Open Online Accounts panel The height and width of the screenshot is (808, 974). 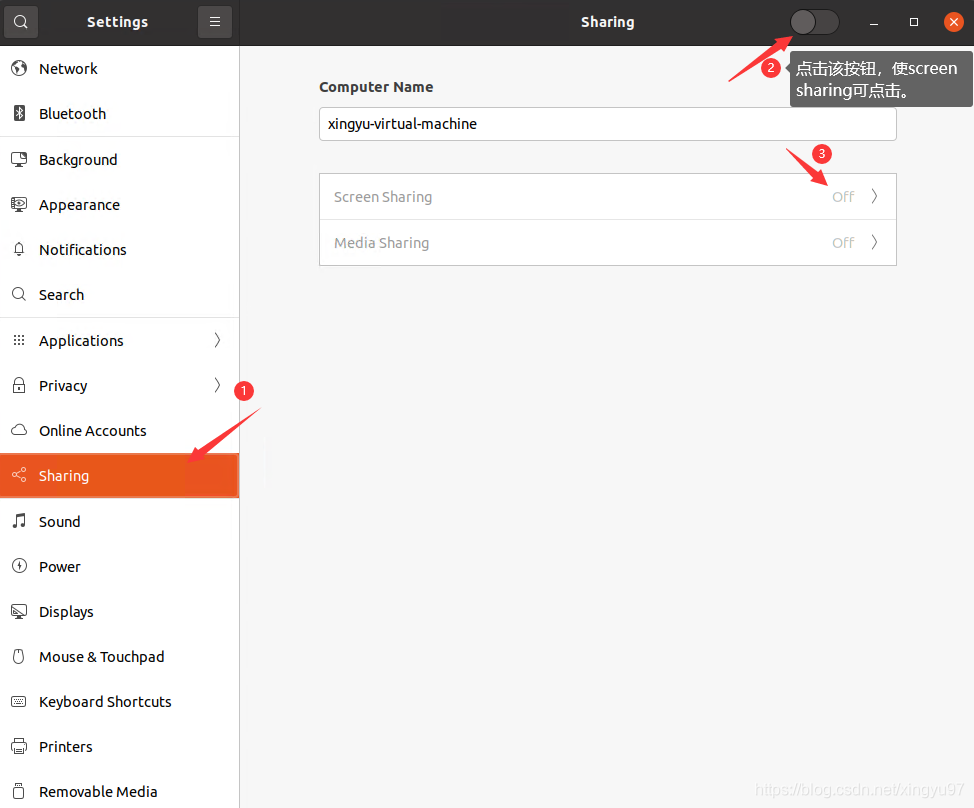119,430
